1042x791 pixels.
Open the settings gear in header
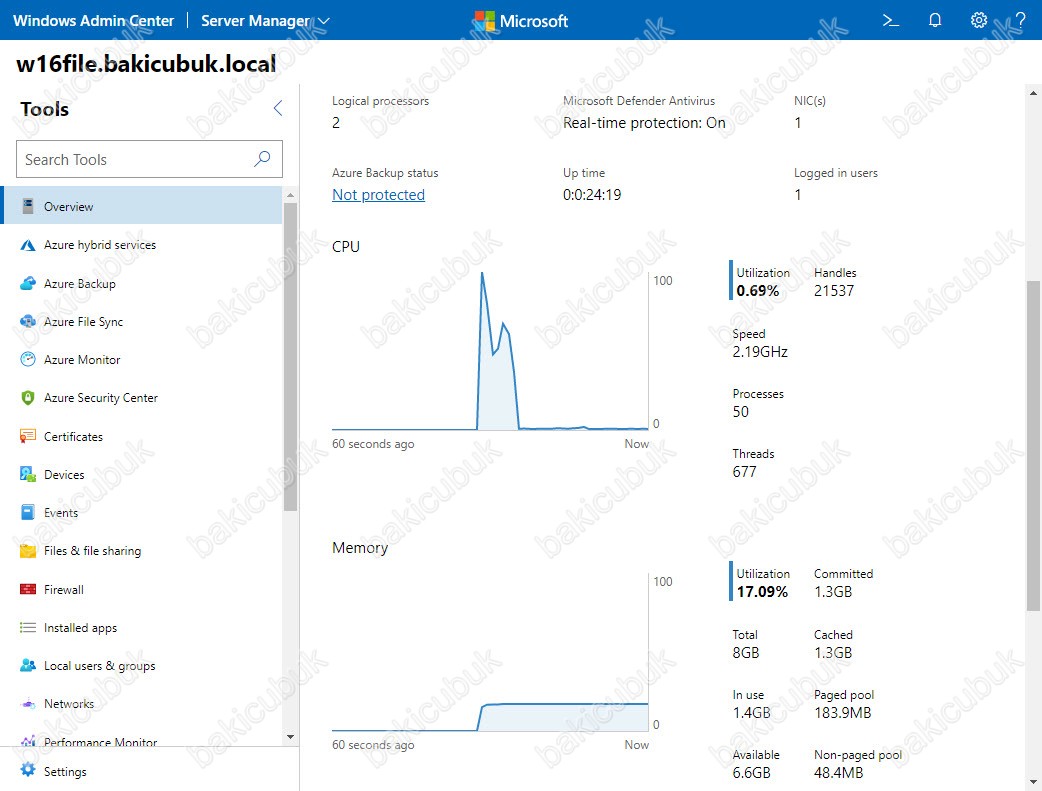(x=978, y=20)
